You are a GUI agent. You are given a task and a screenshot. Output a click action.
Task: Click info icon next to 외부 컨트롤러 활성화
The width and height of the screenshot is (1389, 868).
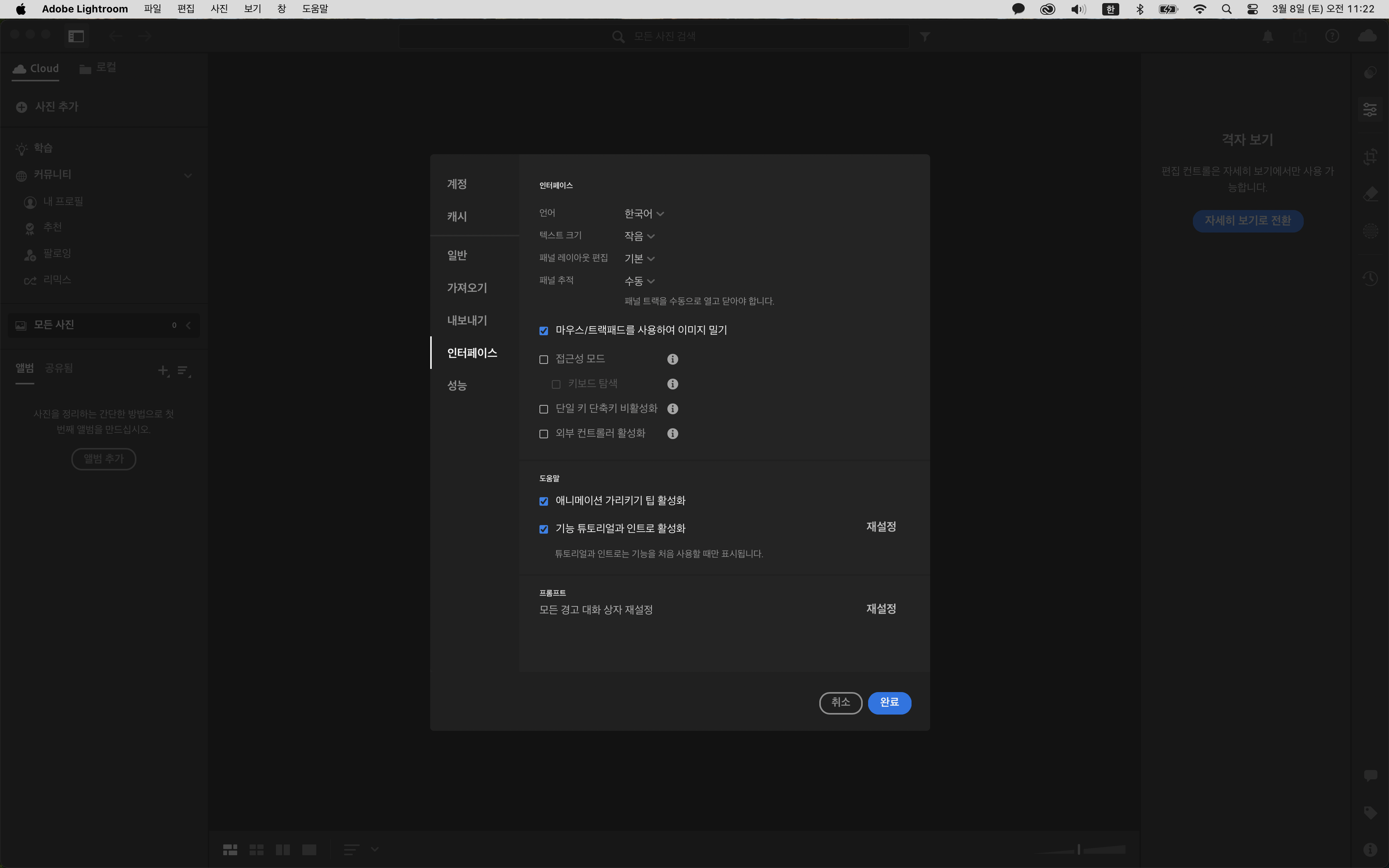pyautogui.click(x=673, y=434)
